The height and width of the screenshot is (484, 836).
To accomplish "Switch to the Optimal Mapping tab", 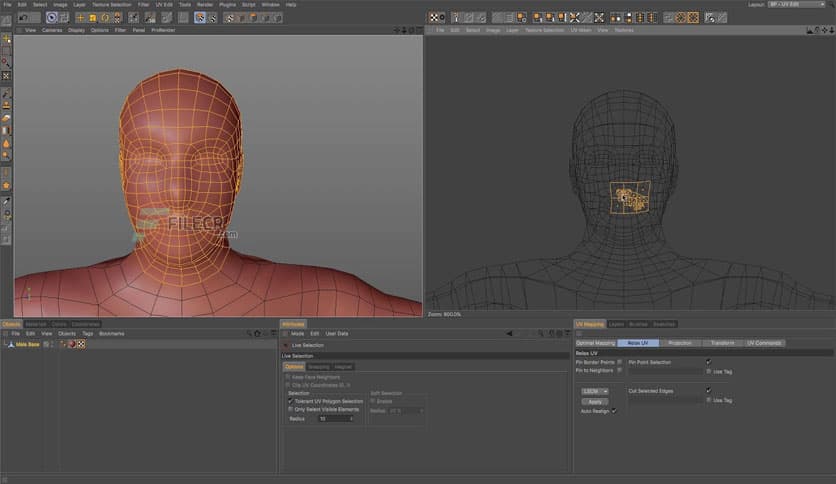I will (596, 343).
